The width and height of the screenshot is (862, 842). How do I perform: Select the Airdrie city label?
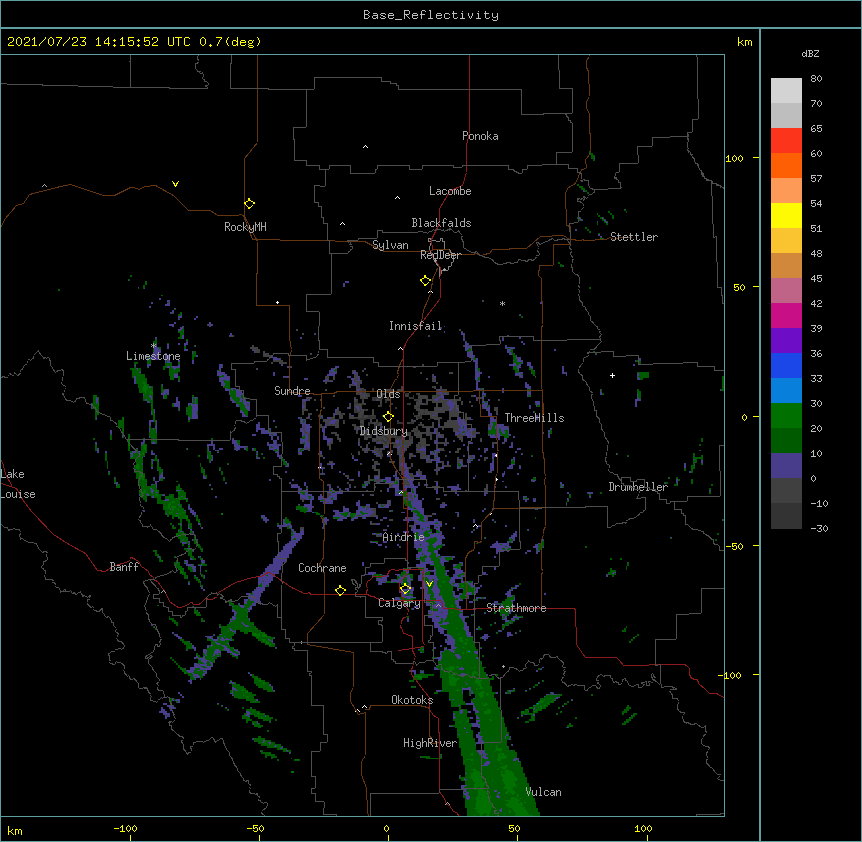[x=404, y=537]
